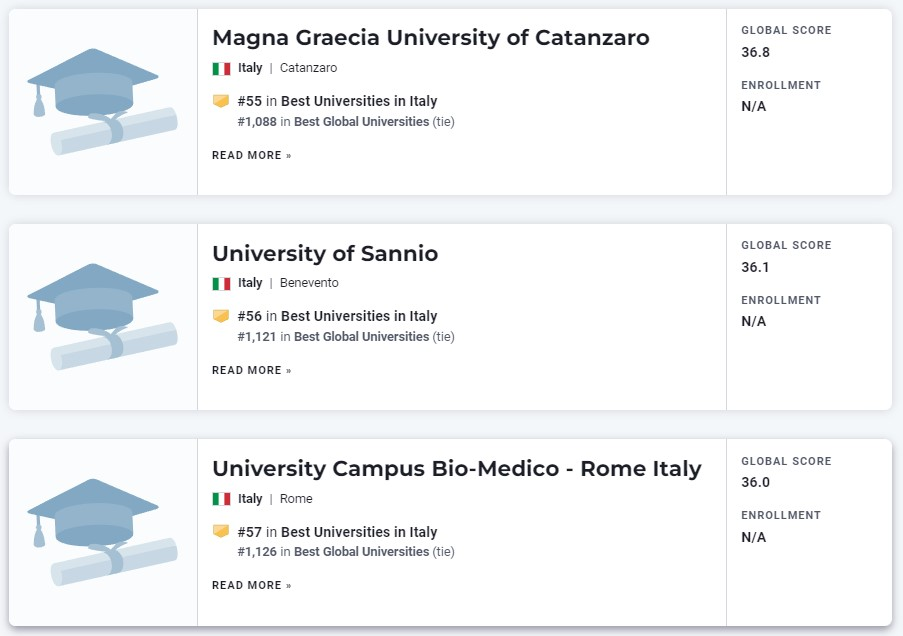Click the Campus Bio-Medico graduation cap image
The image size is (903, 636).
(x=103, y=532)
